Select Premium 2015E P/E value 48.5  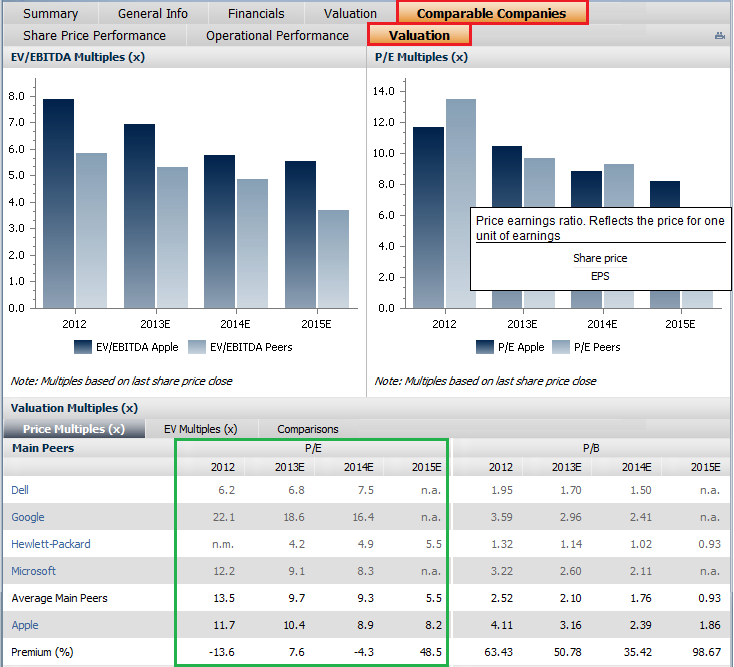431,652
